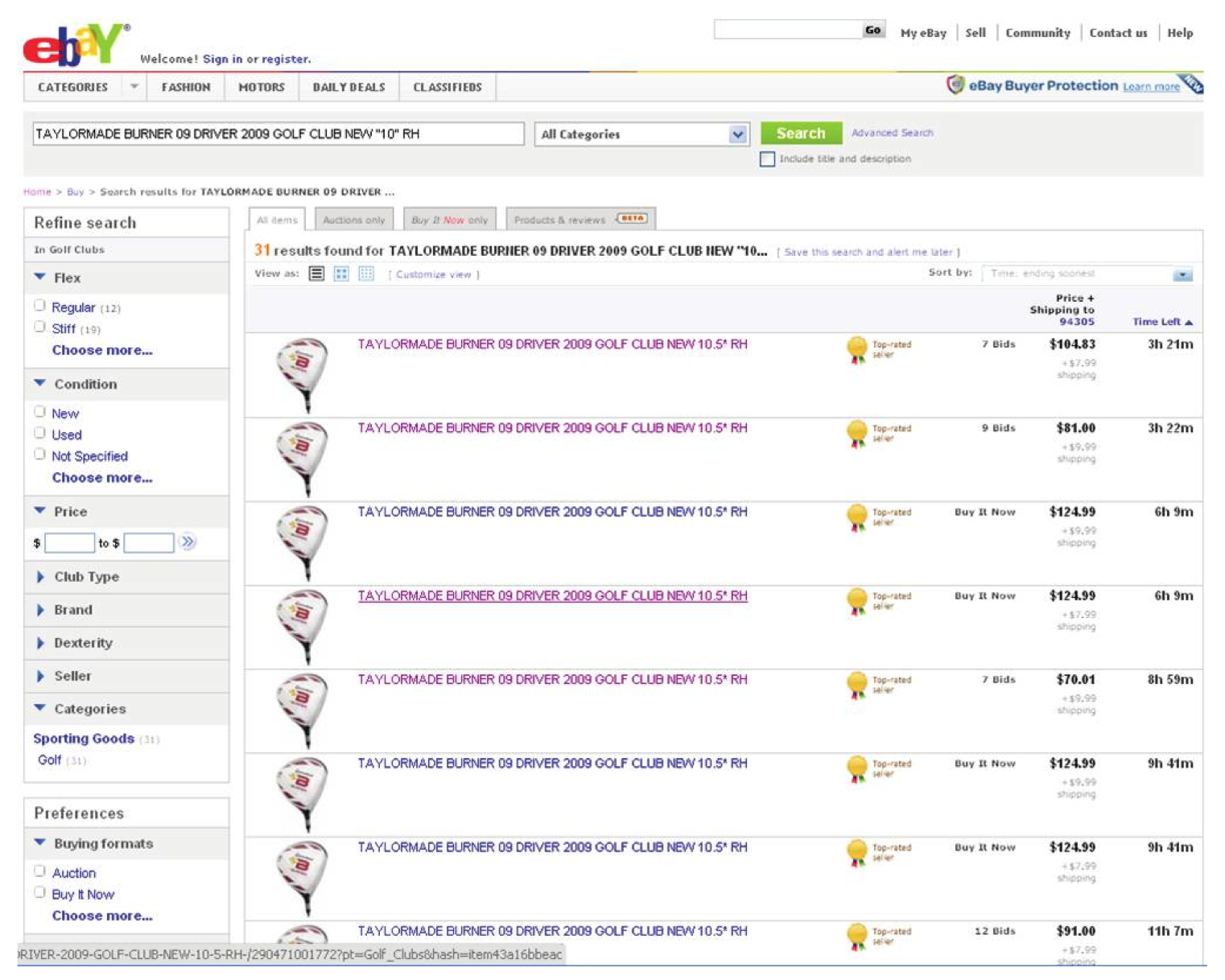Image resolution: width=1225 pixels, height=980 pixels.
Task: Open the Help link
Action: tap(1180, 33)
